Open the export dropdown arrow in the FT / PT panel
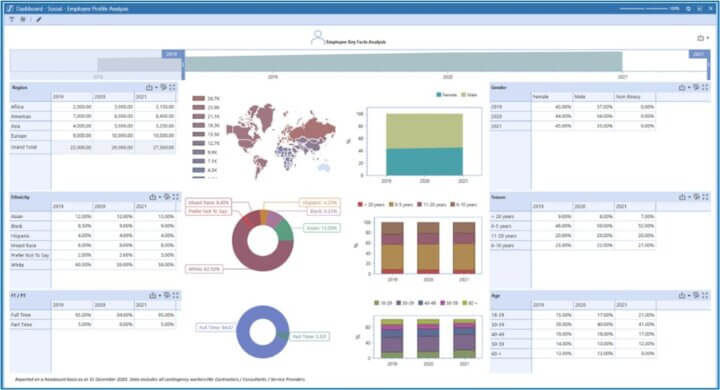720x390 pixels. point(160,296)
